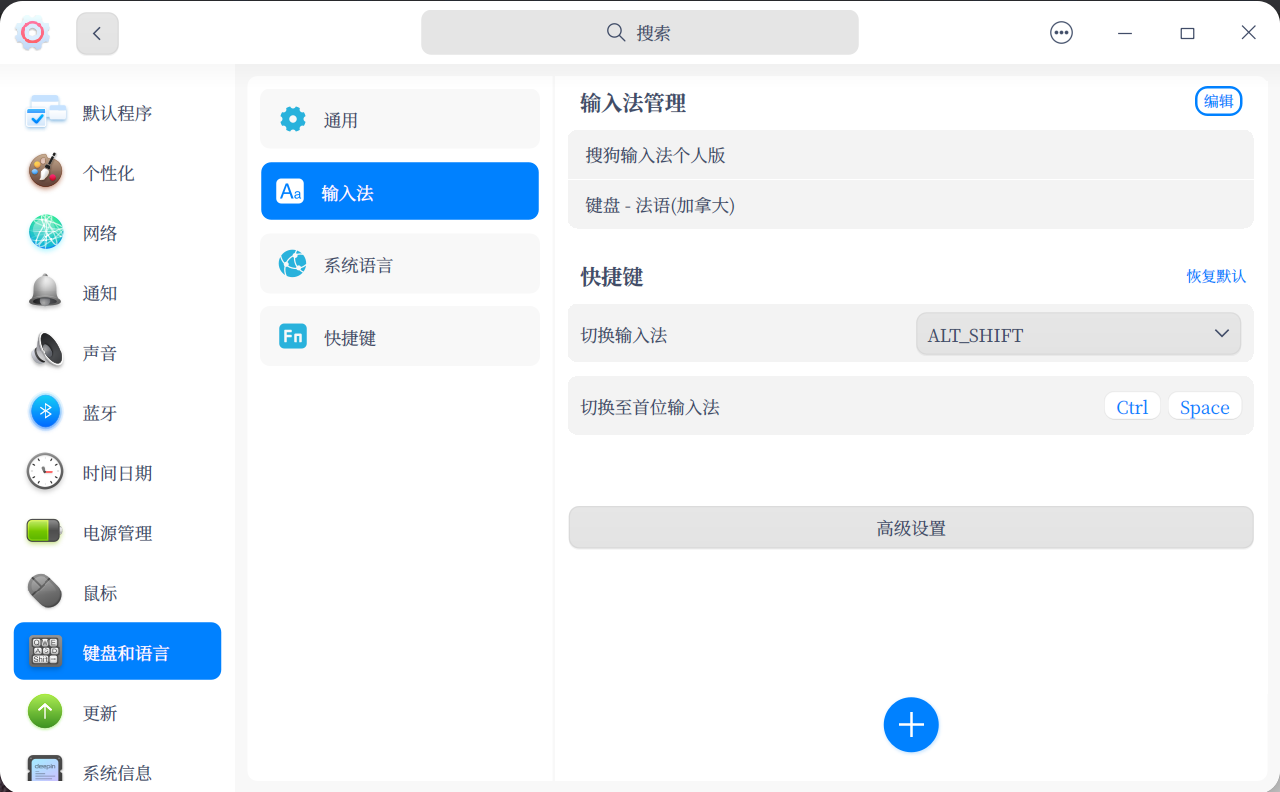The height and width of the screenshot is (792, 1280).
Task: Go to 网络 settings
Action: point(117,233)
